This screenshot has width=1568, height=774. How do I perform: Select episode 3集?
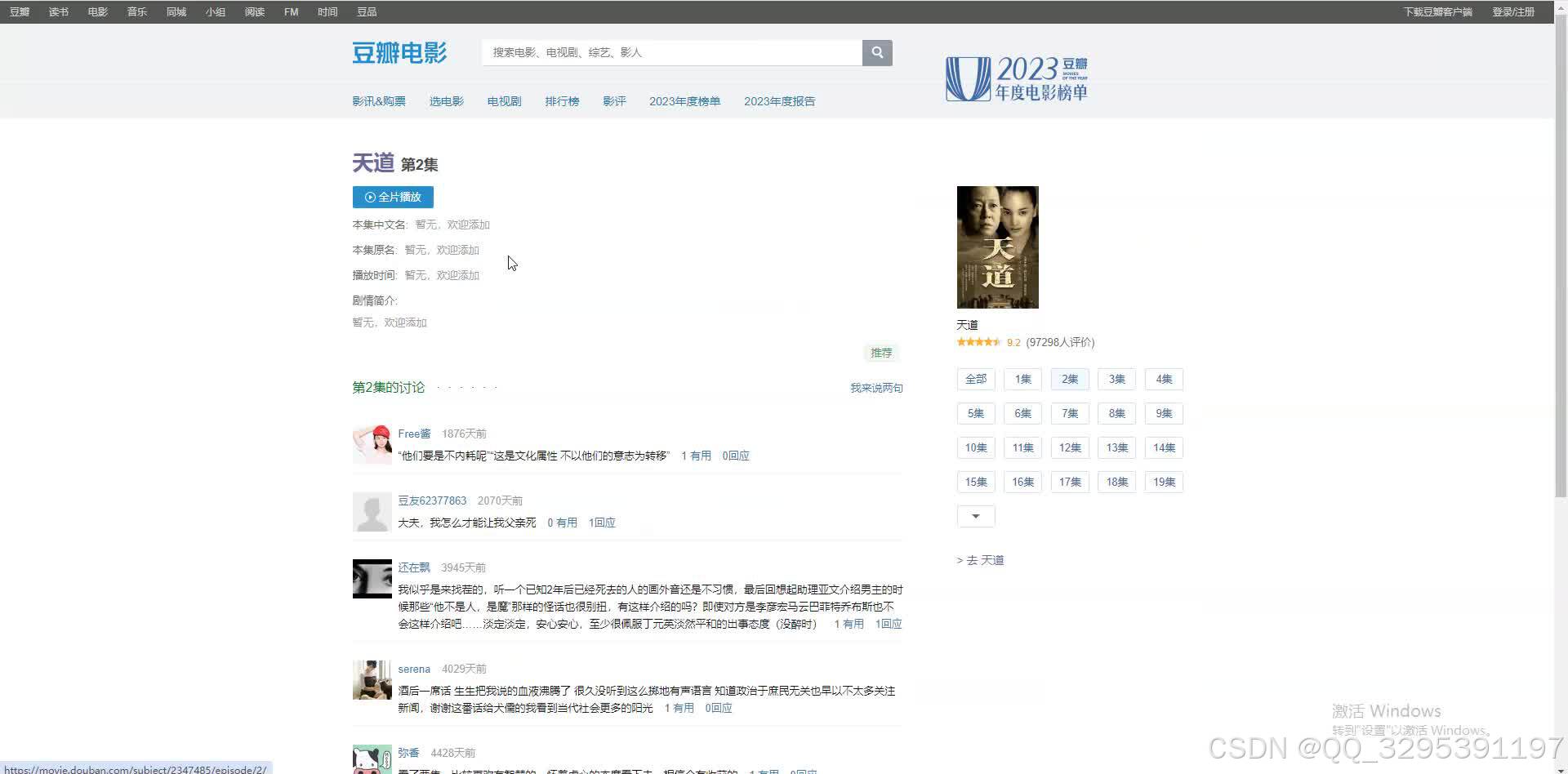1116,379
